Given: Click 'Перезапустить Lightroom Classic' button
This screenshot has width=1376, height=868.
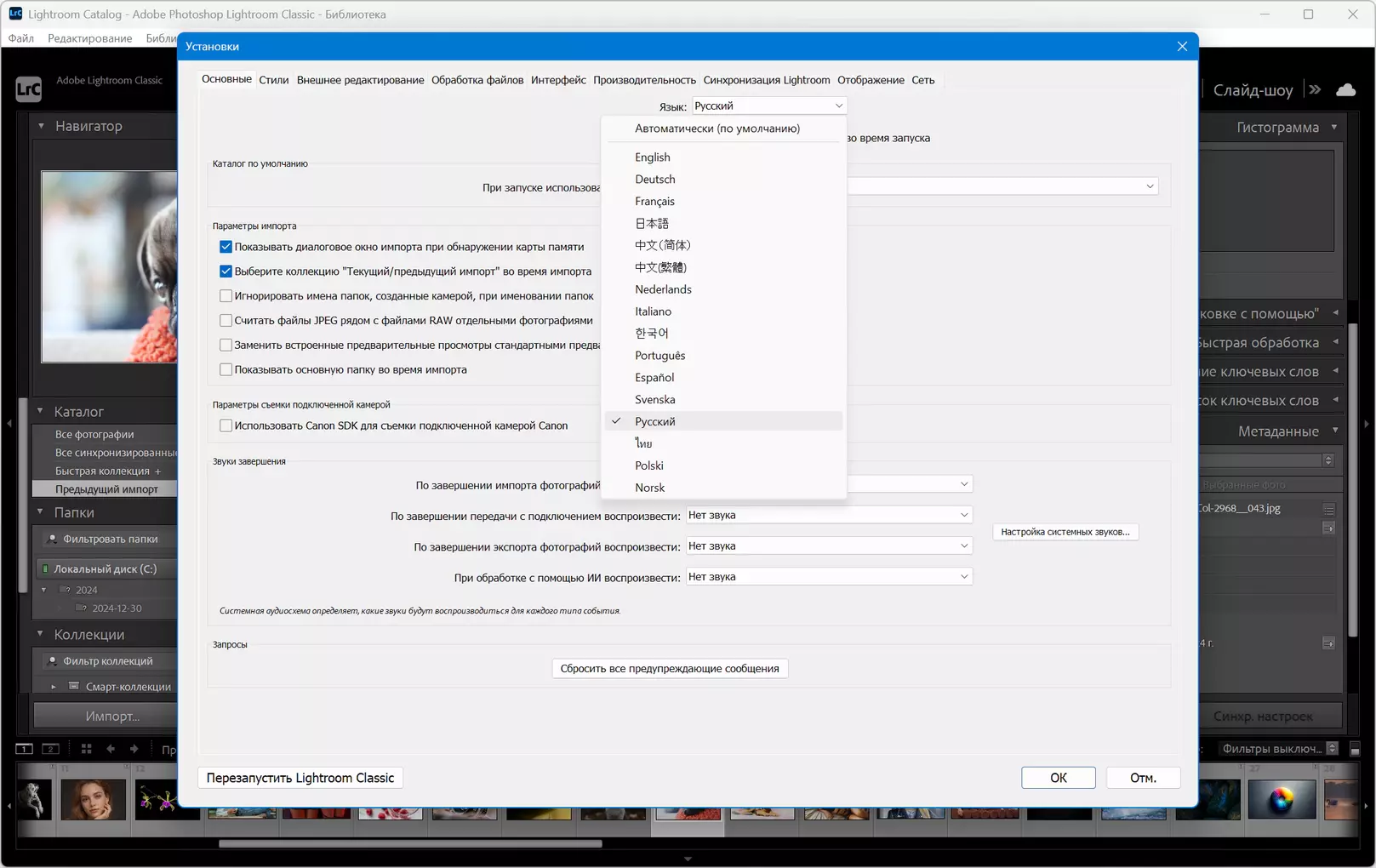Looking at the screenshot, I should click(x=300, y=778).
